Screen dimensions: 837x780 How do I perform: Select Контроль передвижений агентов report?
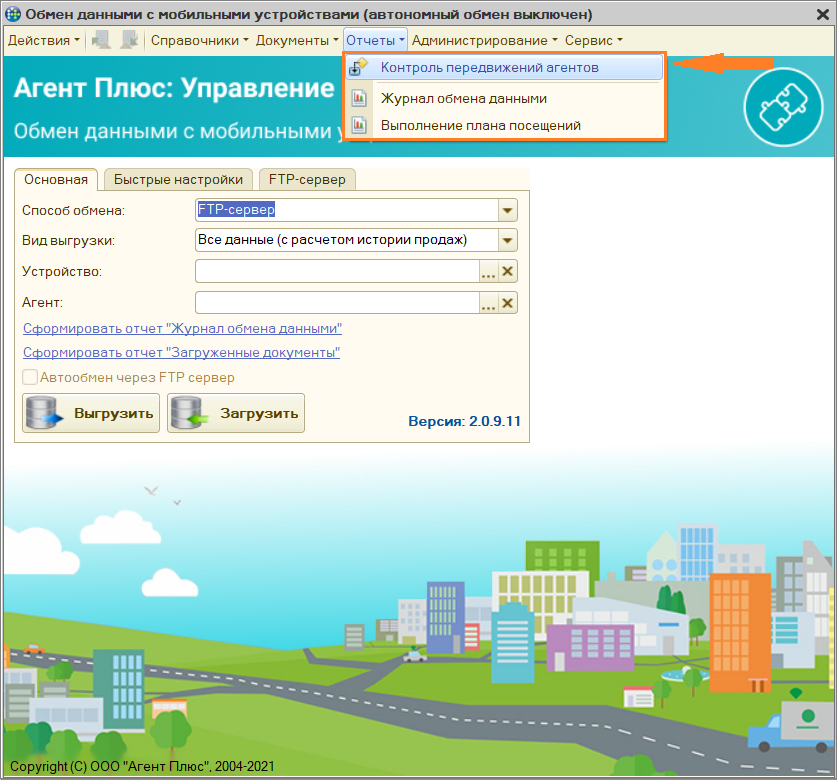[504, 68]
